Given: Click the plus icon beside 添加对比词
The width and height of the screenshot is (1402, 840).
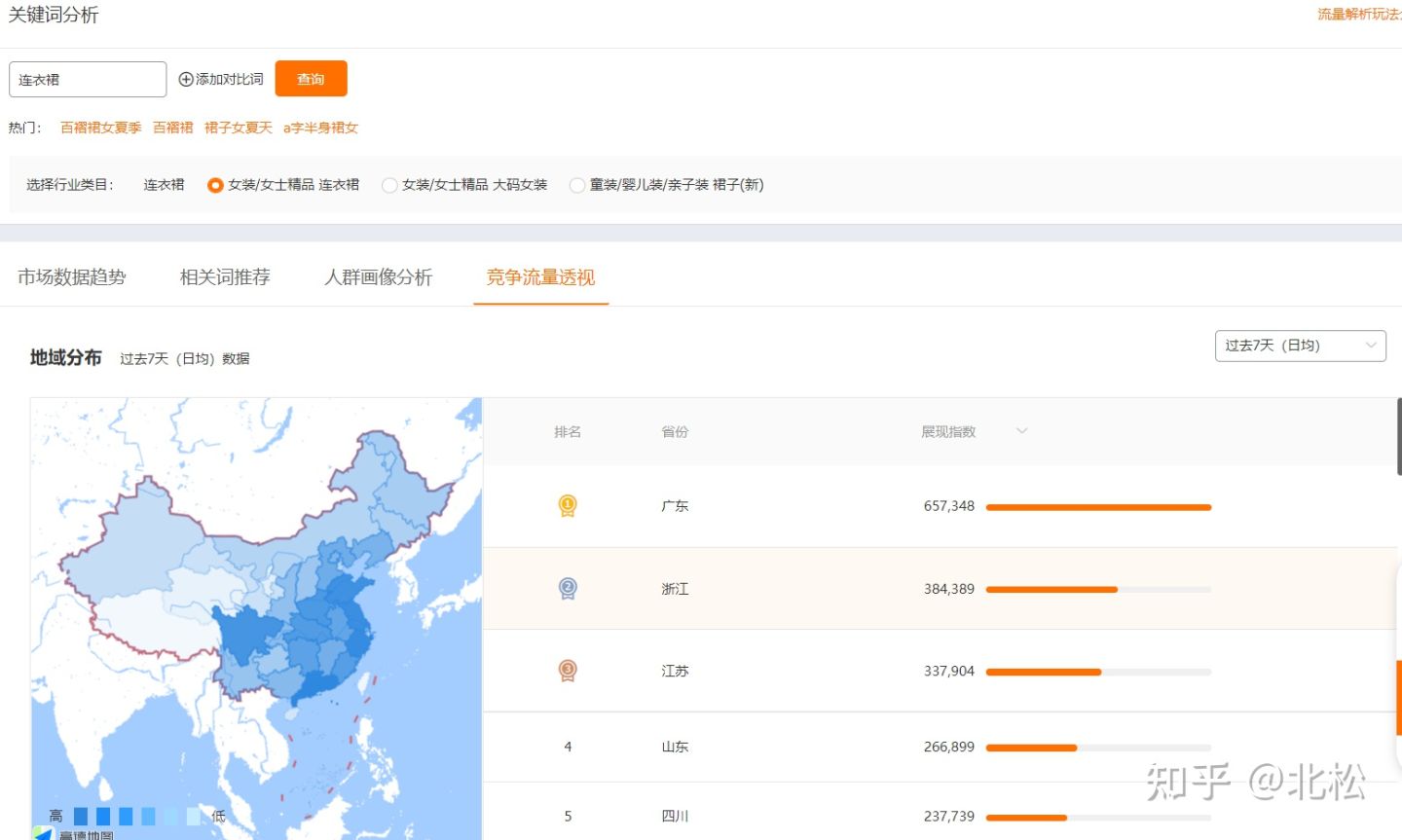Looking at the screenshot, I should (186, 80).
